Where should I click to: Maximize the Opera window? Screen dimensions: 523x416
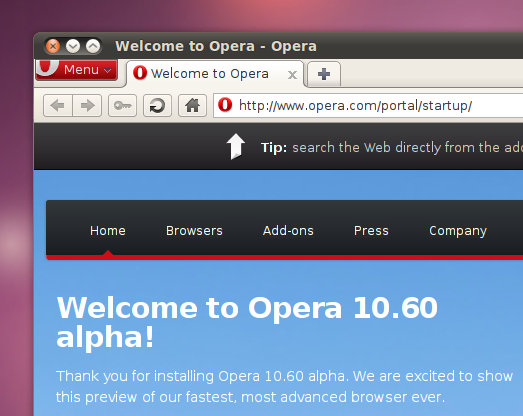click(x=93, y=46)
